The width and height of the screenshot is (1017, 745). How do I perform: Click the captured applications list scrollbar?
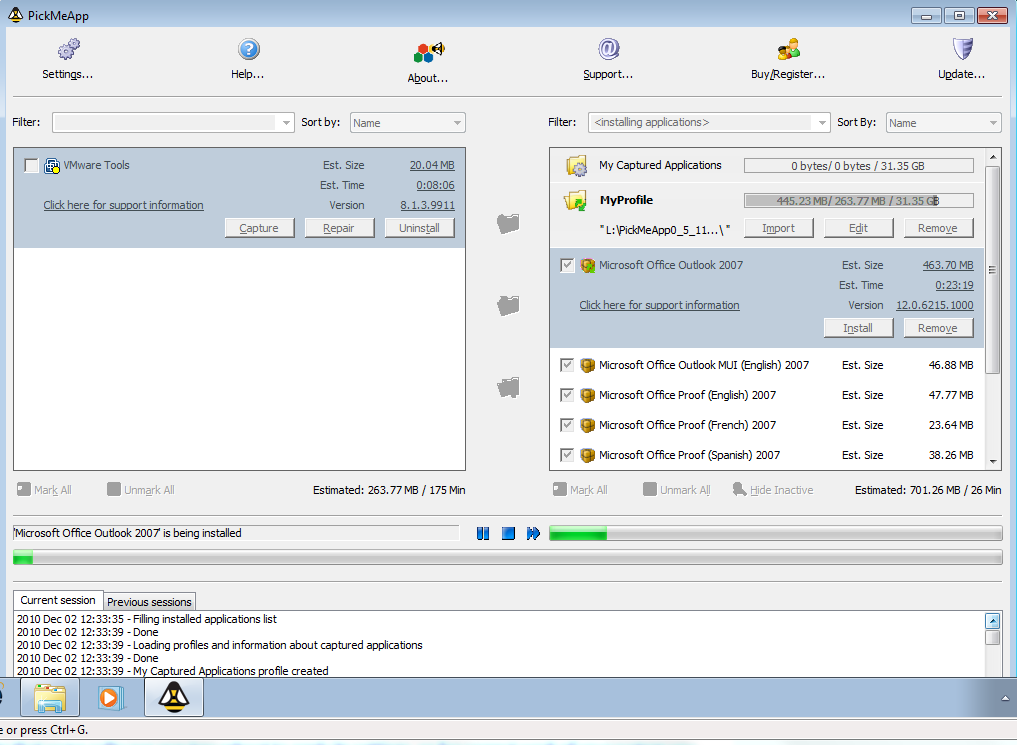tap(992, 270)
